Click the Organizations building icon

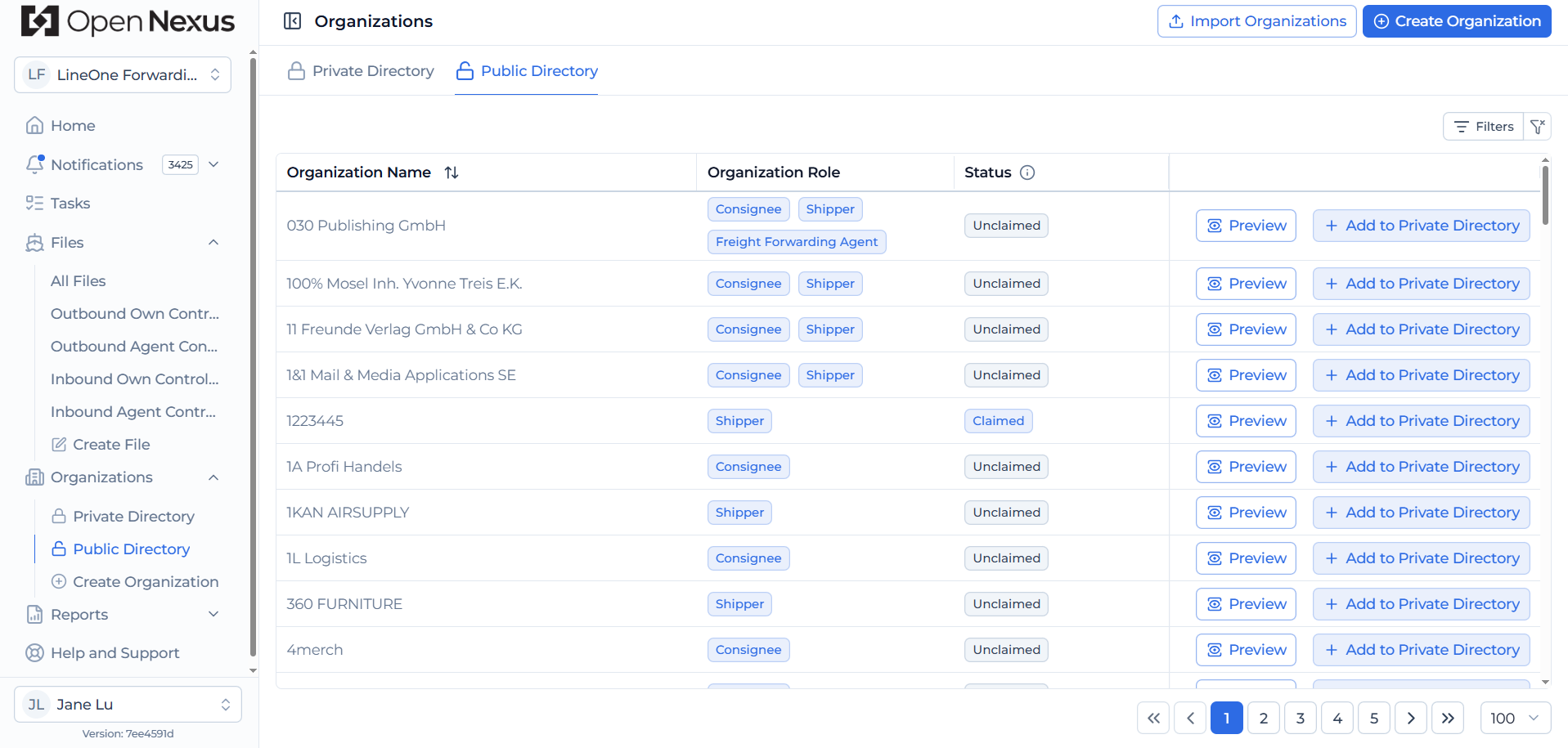pyautogui.click(x=34, y=477)
